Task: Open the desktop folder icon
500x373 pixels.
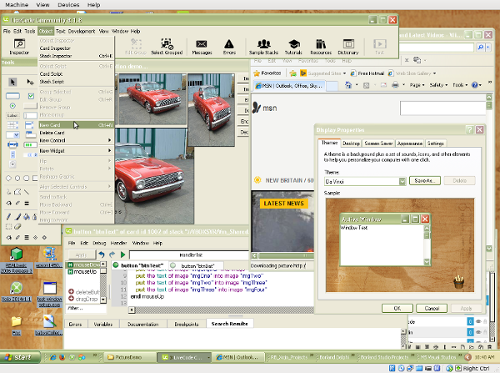Action: [x=16, y=321]
